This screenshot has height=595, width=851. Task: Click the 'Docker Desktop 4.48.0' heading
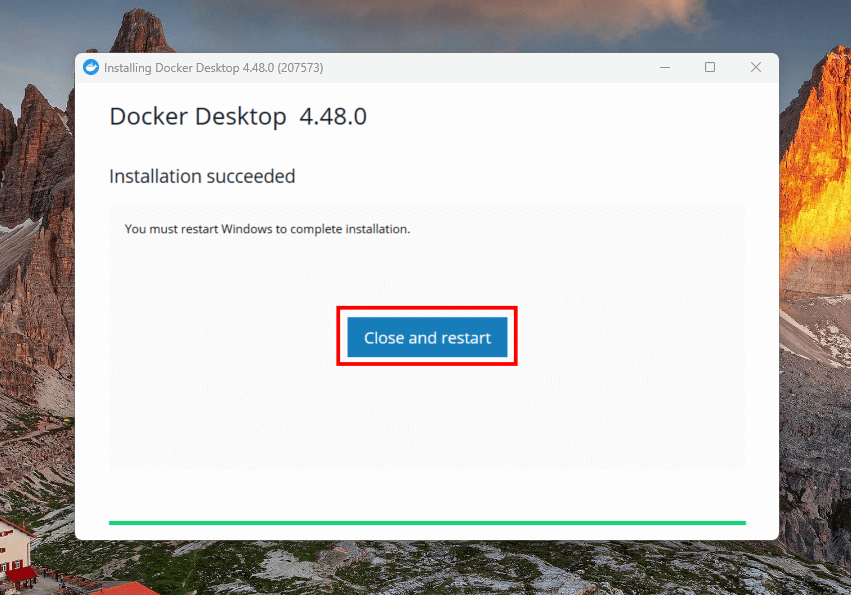click(x=238, y=116)
